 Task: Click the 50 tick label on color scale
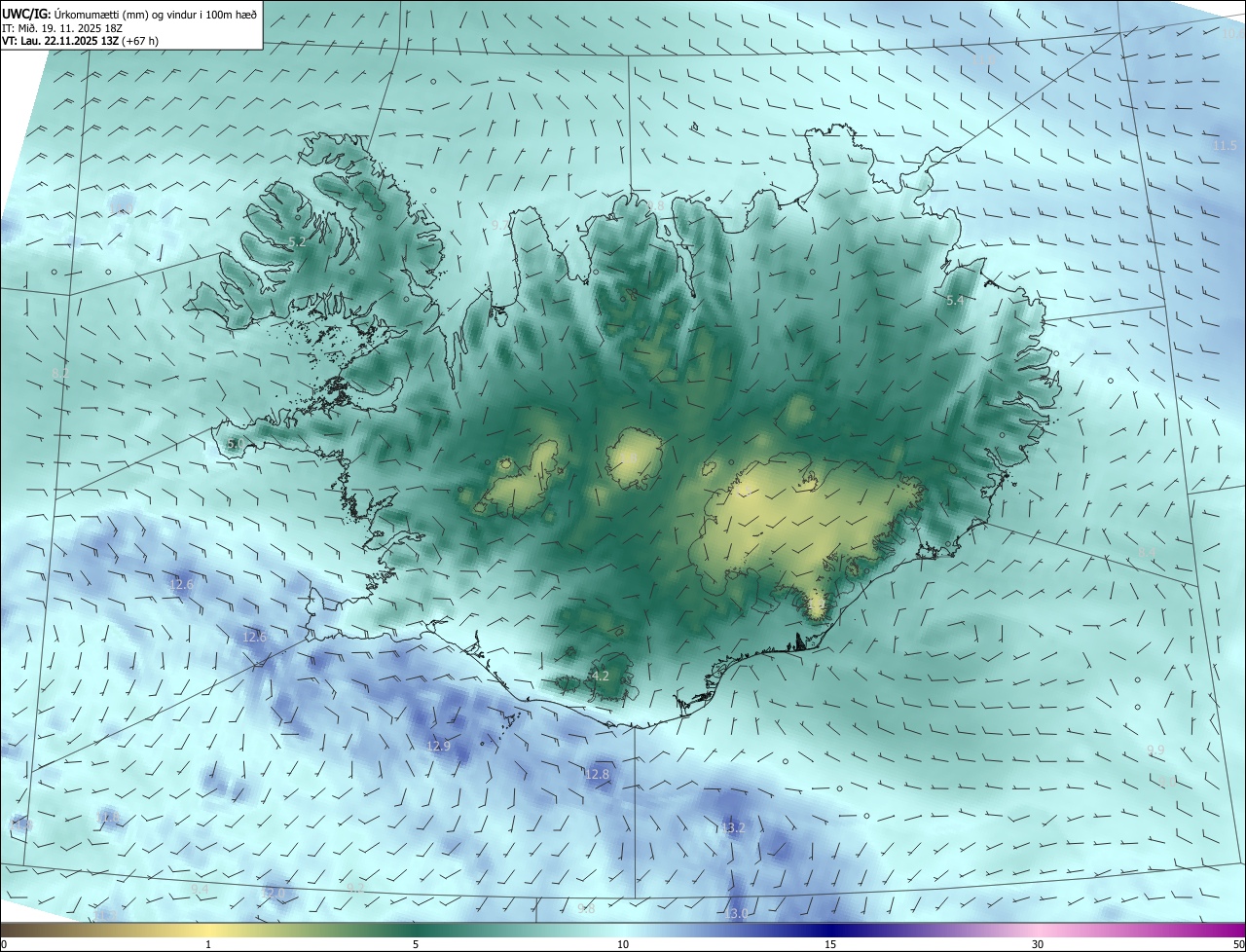point(1238,945)
